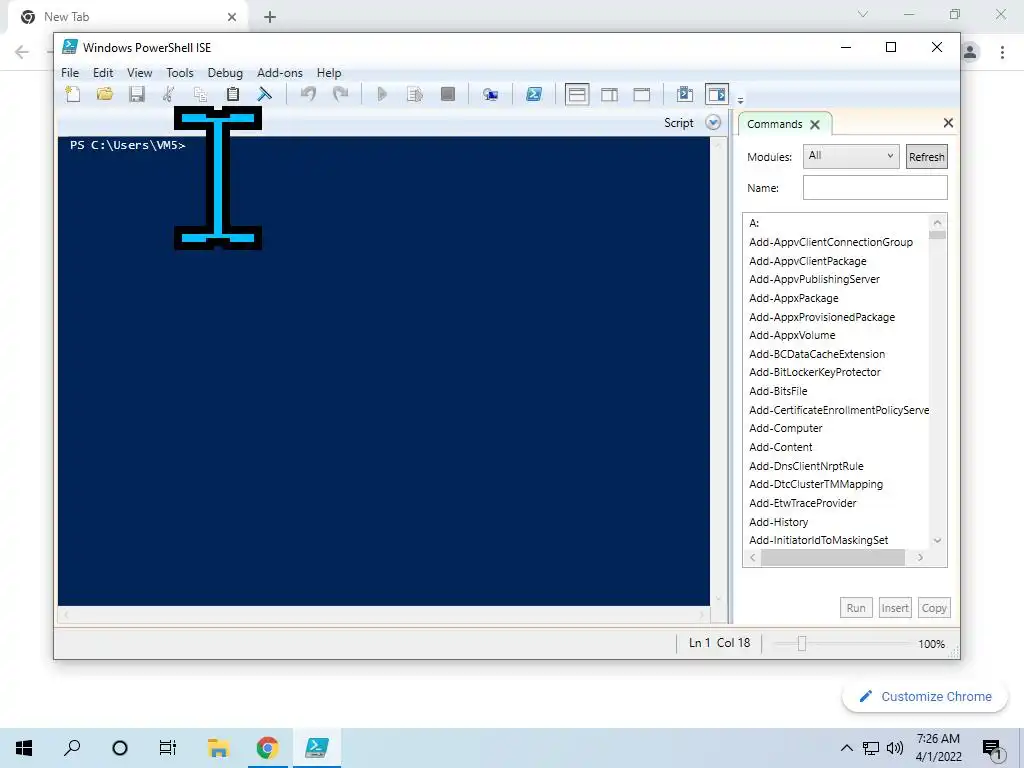The height and width of the screenshot is (768, 1024).
Task: Click the zoom slider in status bar
Action: (802, 644)
